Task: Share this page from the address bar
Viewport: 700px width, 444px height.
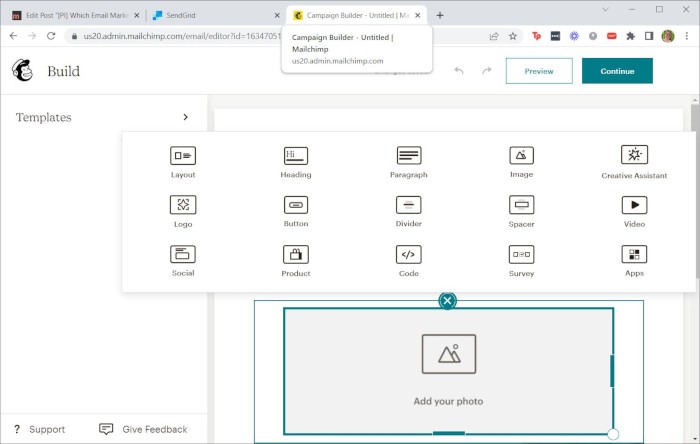Action: pyautogui.click(x=494, y=36)
